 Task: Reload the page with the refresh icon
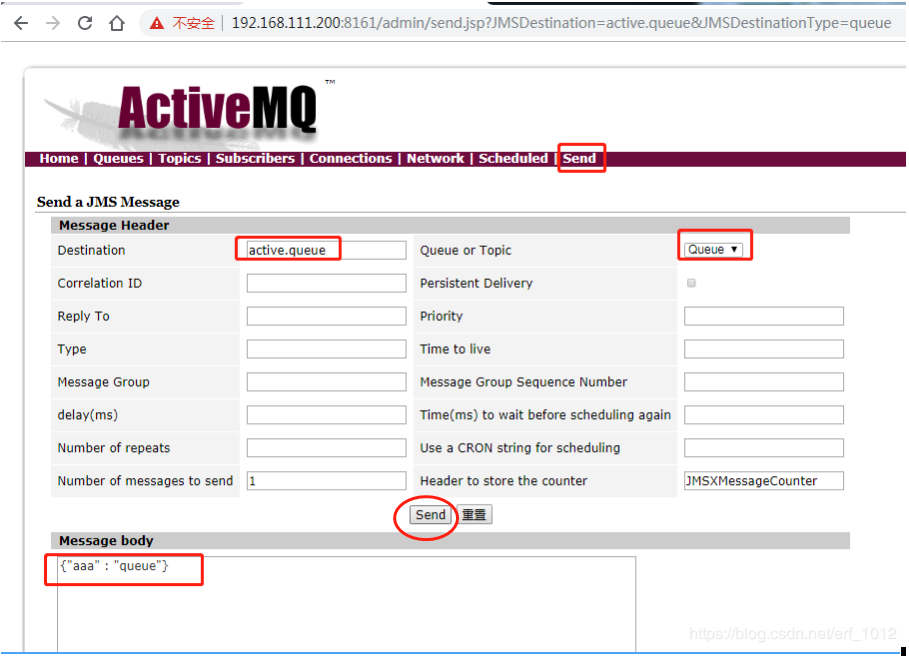[x=85, y=23]
